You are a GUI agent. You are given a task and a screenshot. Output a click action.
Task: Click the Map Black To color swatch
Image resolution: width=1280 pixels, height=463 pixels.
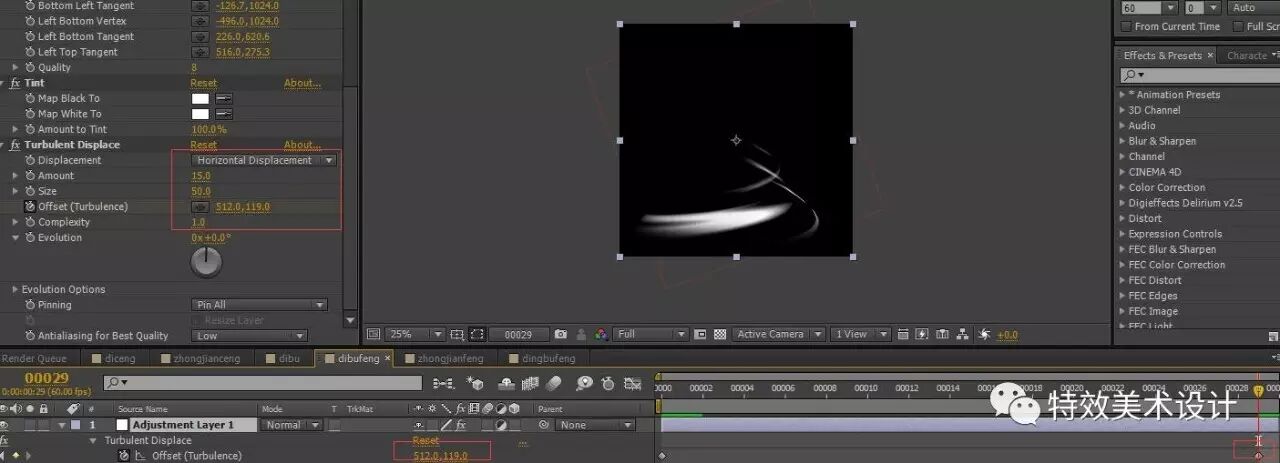tap(200, 99)
